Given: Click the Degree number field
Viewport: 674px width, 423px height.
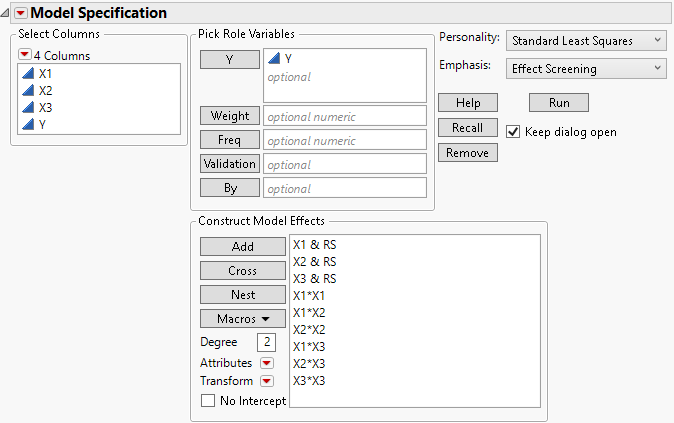Looking at the screenshot, I should (x=267, y=342).
